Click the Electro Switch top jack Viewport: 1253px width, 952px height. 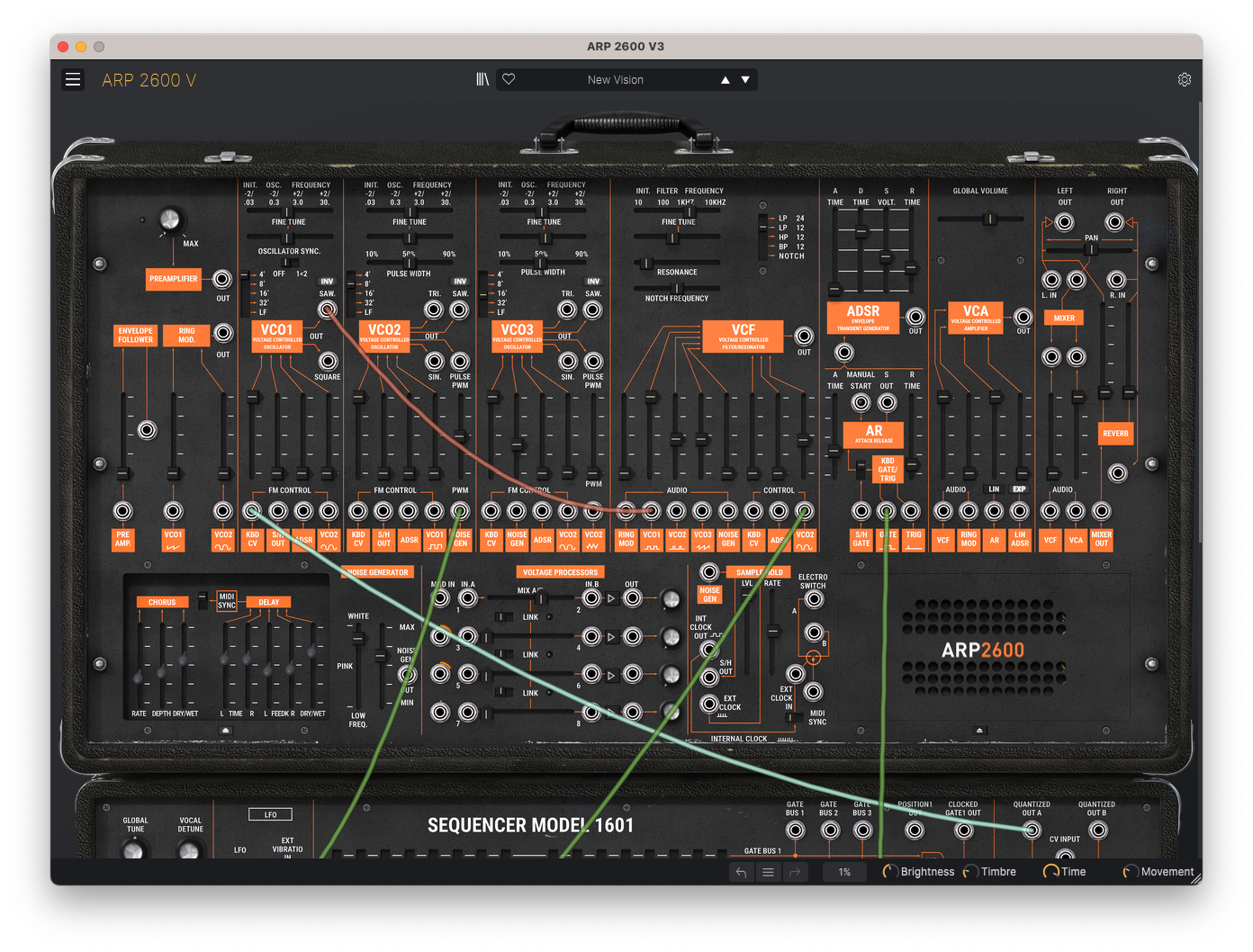coord(814,600)
